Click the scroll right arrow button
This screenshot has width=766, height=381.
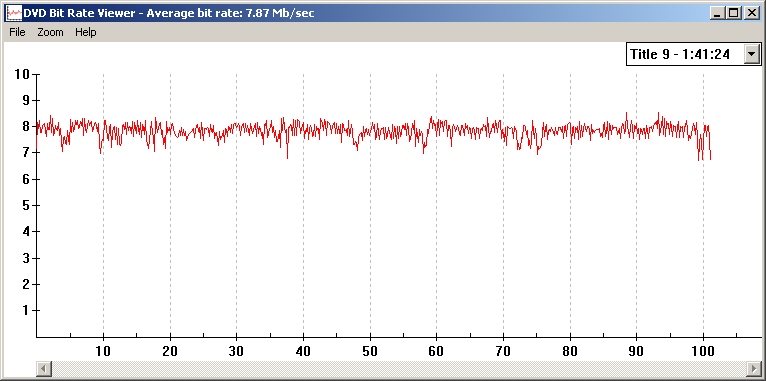754,368
